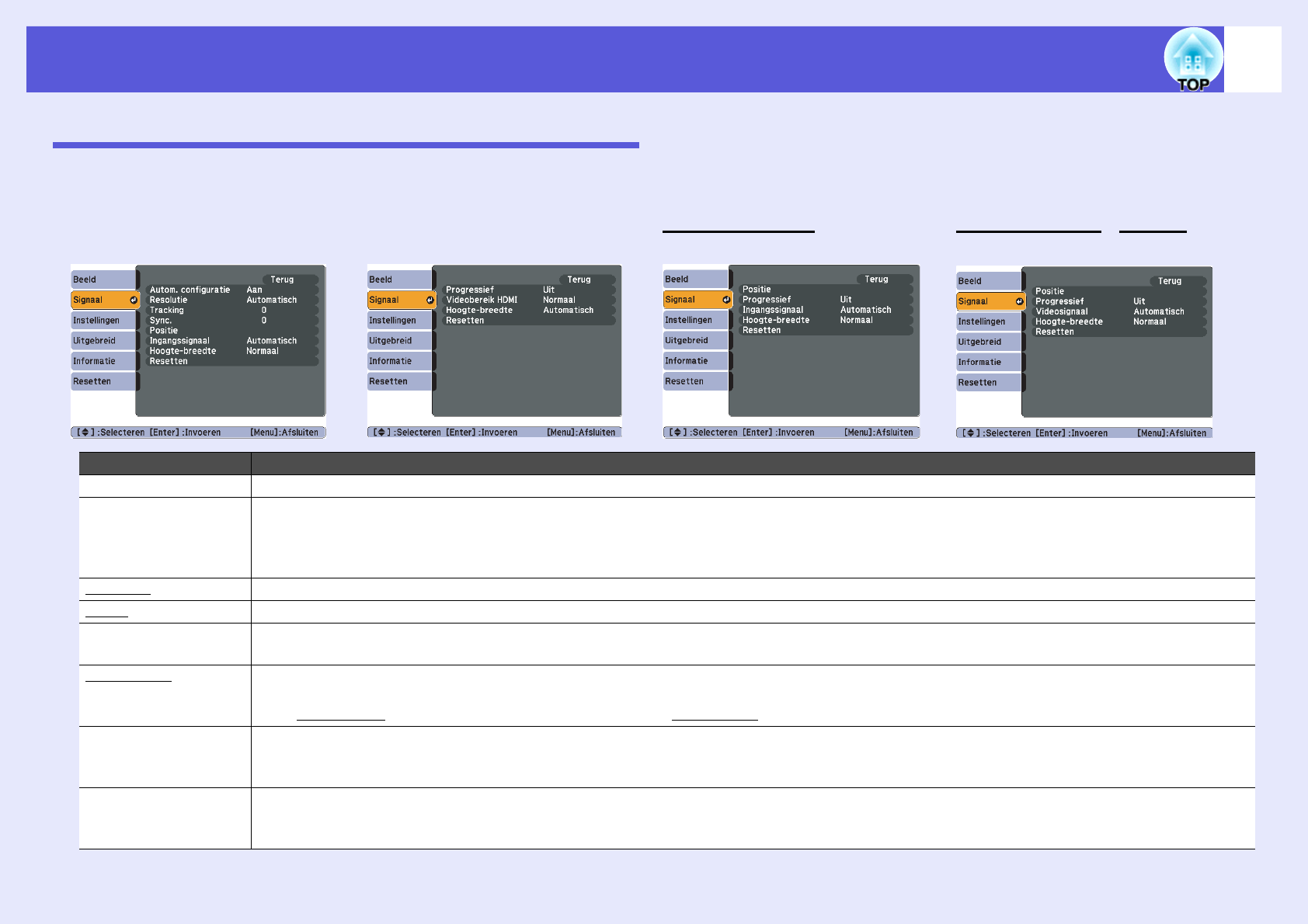Expand the Videosignaal Automatisch option

point(1117,311)
